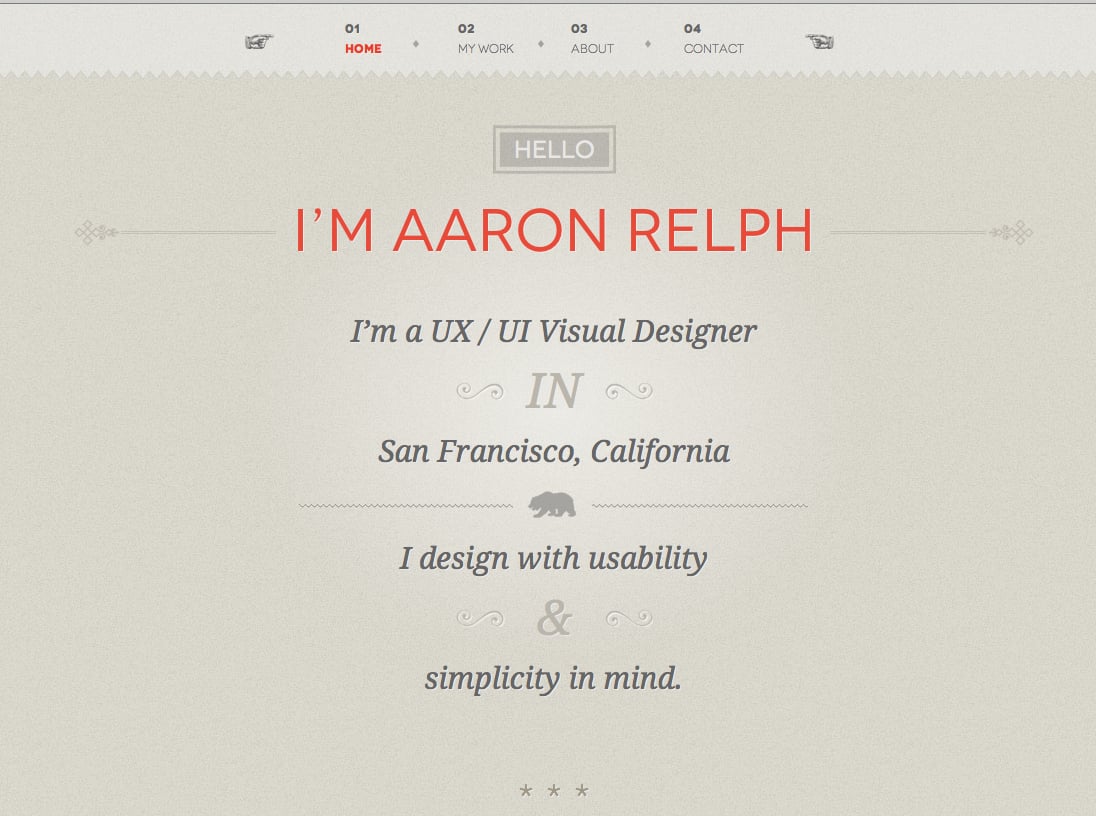
Task: Click the 'I'M AARON RELPH' headline
Action: pos(553,230)
